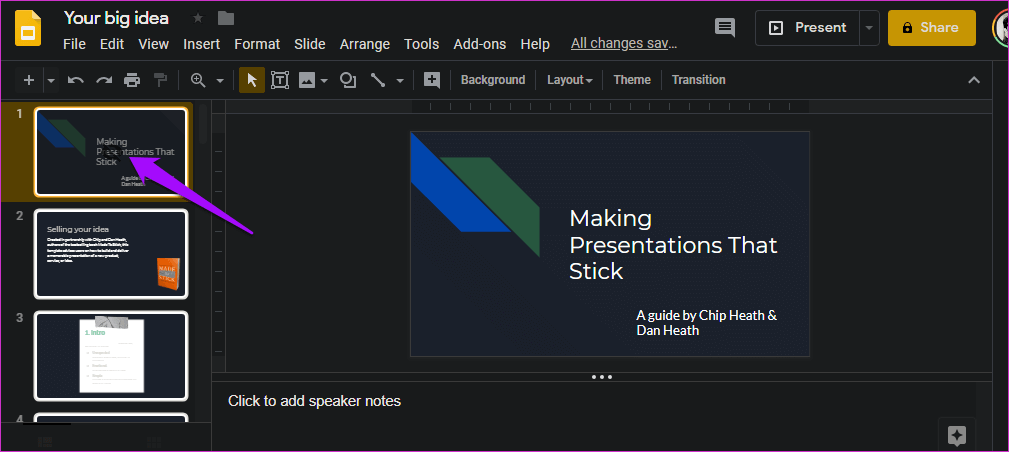Viewport: 1009px width, 452px height.
Task: Open the Arrange menu
Action: 365,44
